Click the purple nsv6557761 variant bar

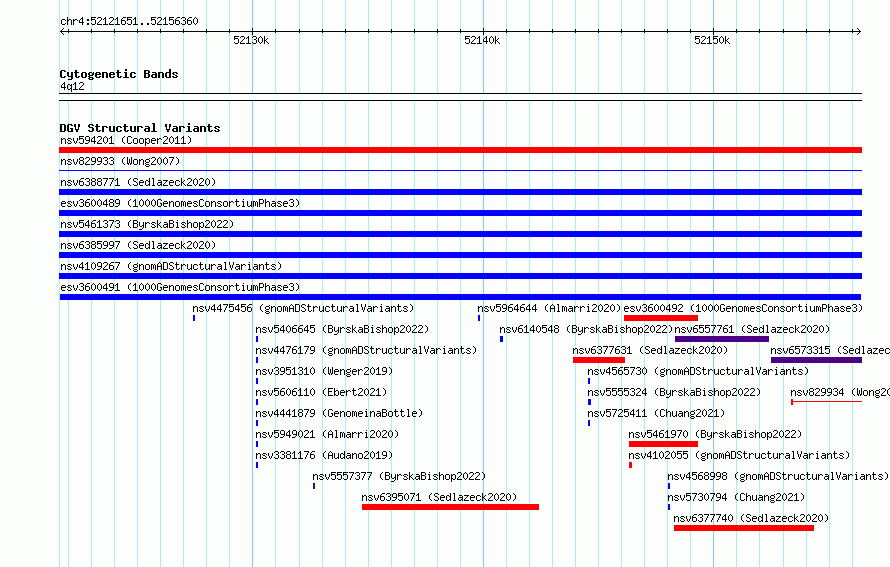click(x=722, y=339)
